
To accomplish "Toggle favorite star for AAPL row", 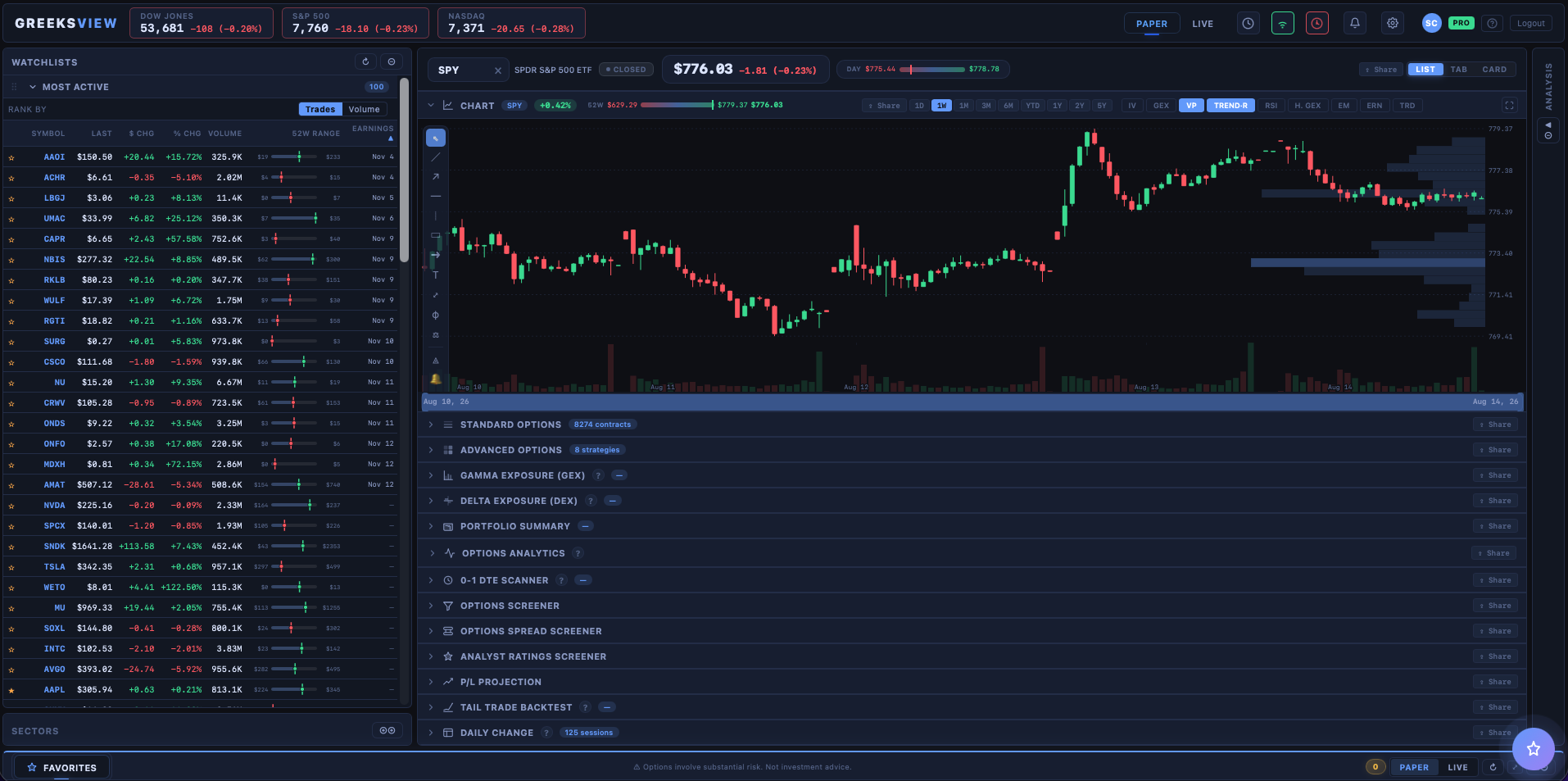I will pyautogui.click(x=11, y=690).
